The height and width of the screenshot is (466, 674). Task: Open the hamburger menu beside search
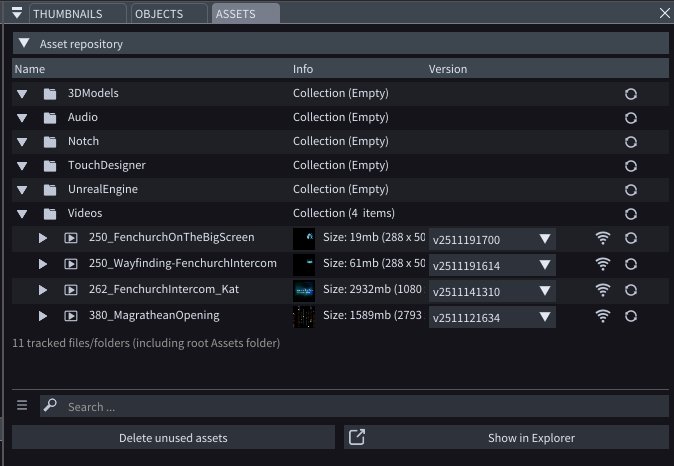click(22, 406)
